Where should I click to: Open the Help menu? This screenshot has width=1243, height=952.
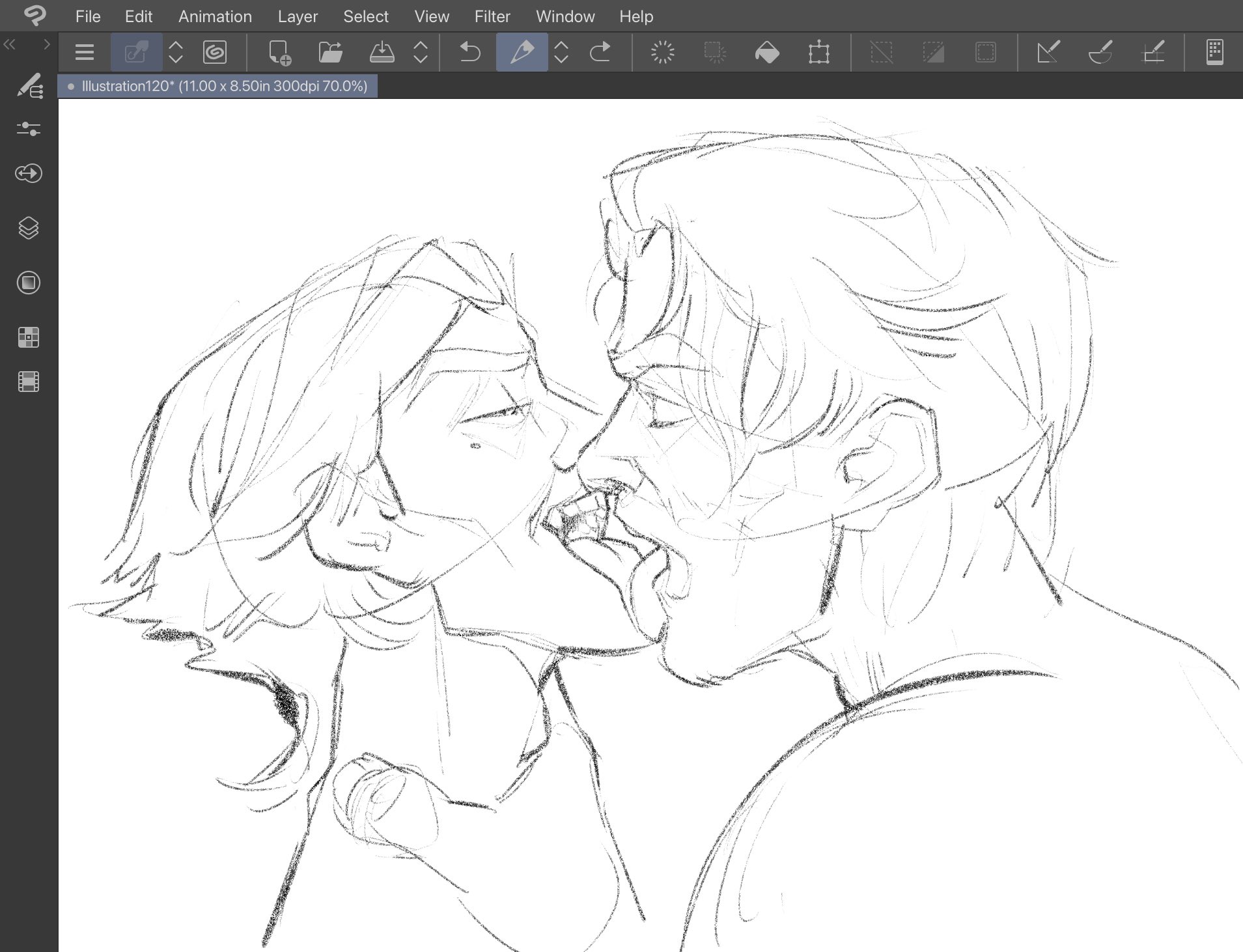[x=636, y=16]
